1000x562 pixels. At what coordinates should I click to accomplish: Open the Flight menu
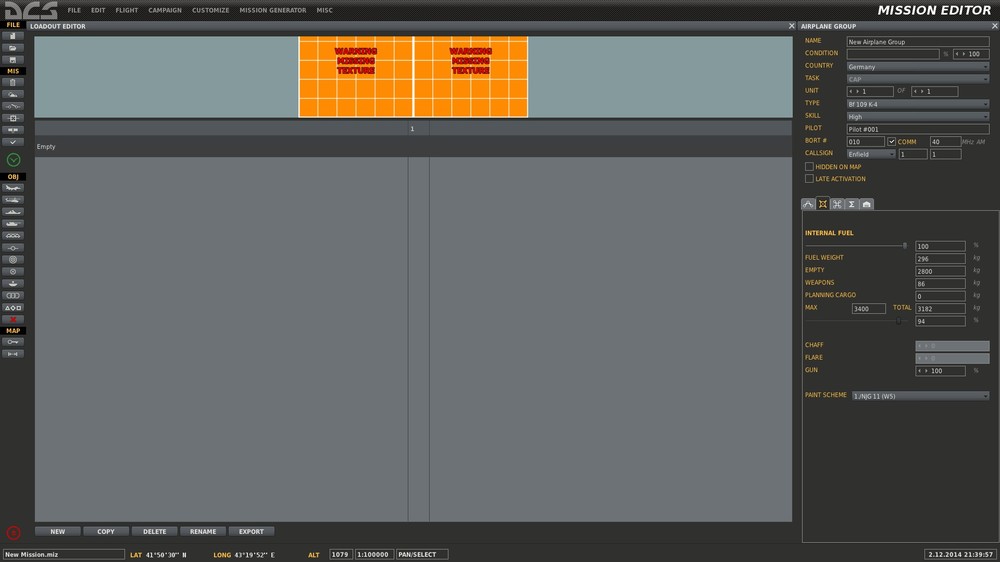point(126,10)
